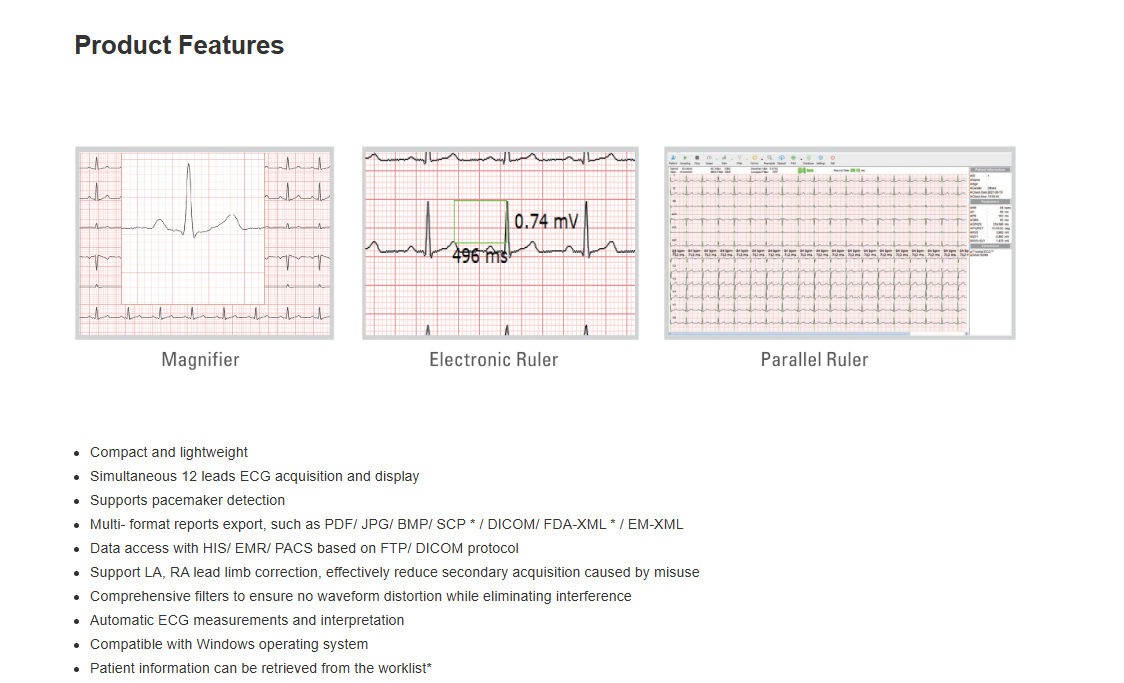Click the Upload cloud icon in the ECG toolbar
Image resolution: width=1124 pixels, height=683 pixels.
(781, 158)
